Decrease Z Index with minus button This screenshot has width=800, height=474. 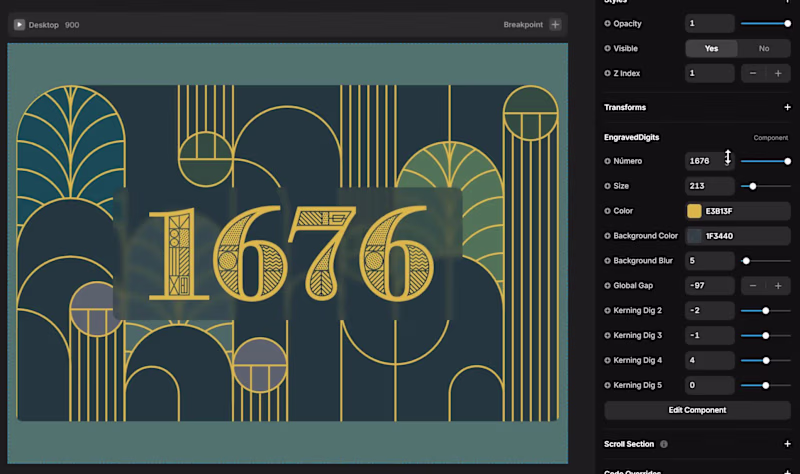point(753,73)
